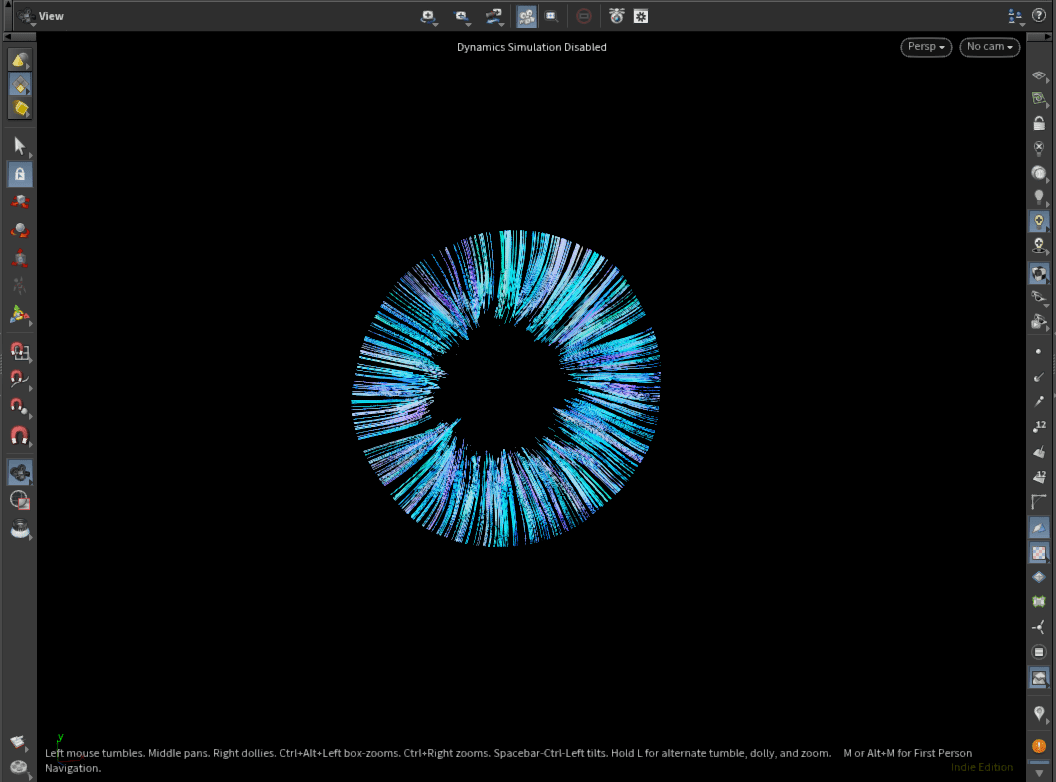Click the magnet snapping icon
Image resolution: width=1056 pixels, height=782 pixels.
pyautogui.click(x=19, y=435)
